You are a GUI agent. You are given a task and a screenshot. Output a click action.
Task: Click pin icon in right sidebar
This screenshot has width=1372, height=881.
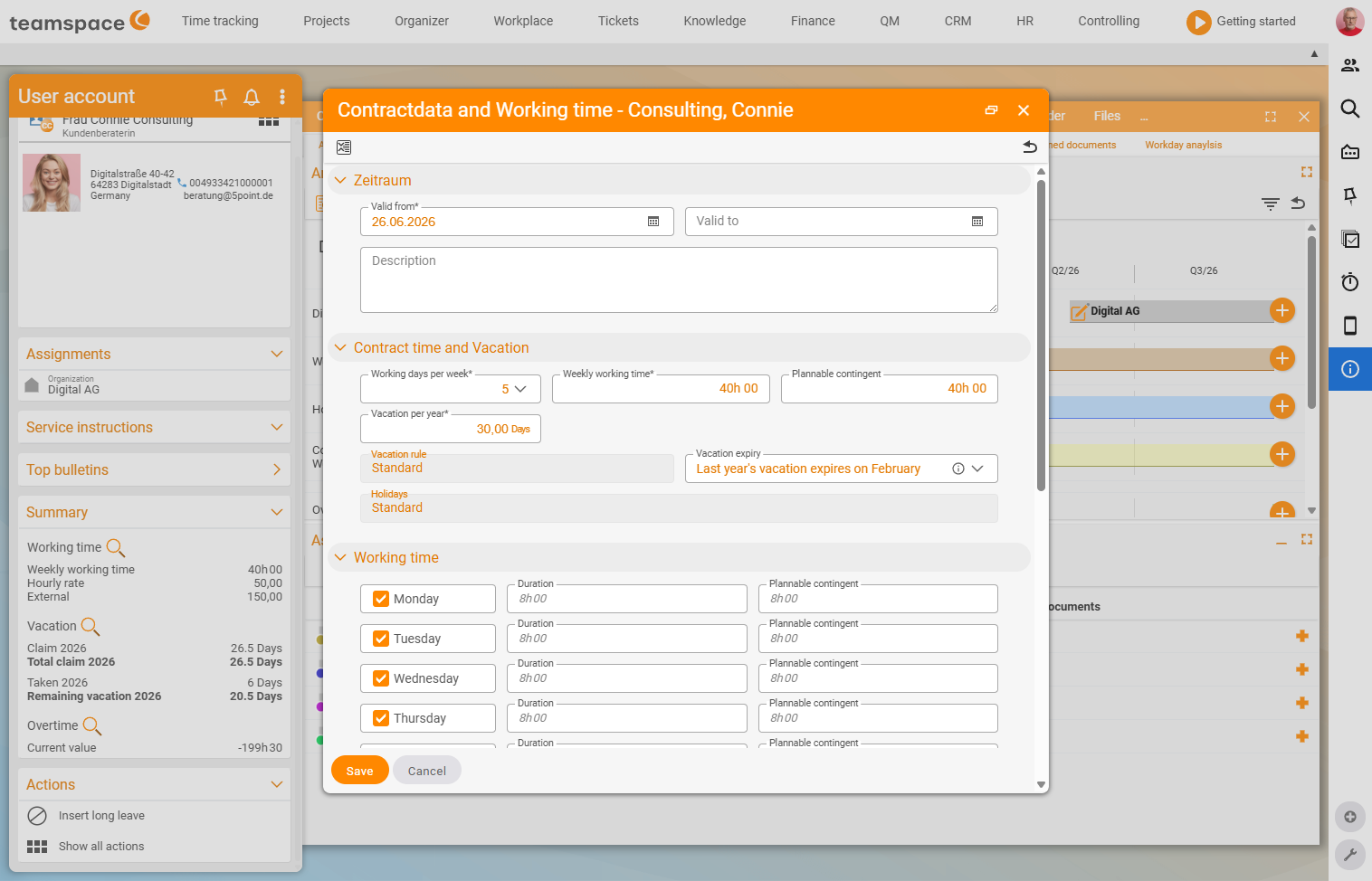(1350, 195)
